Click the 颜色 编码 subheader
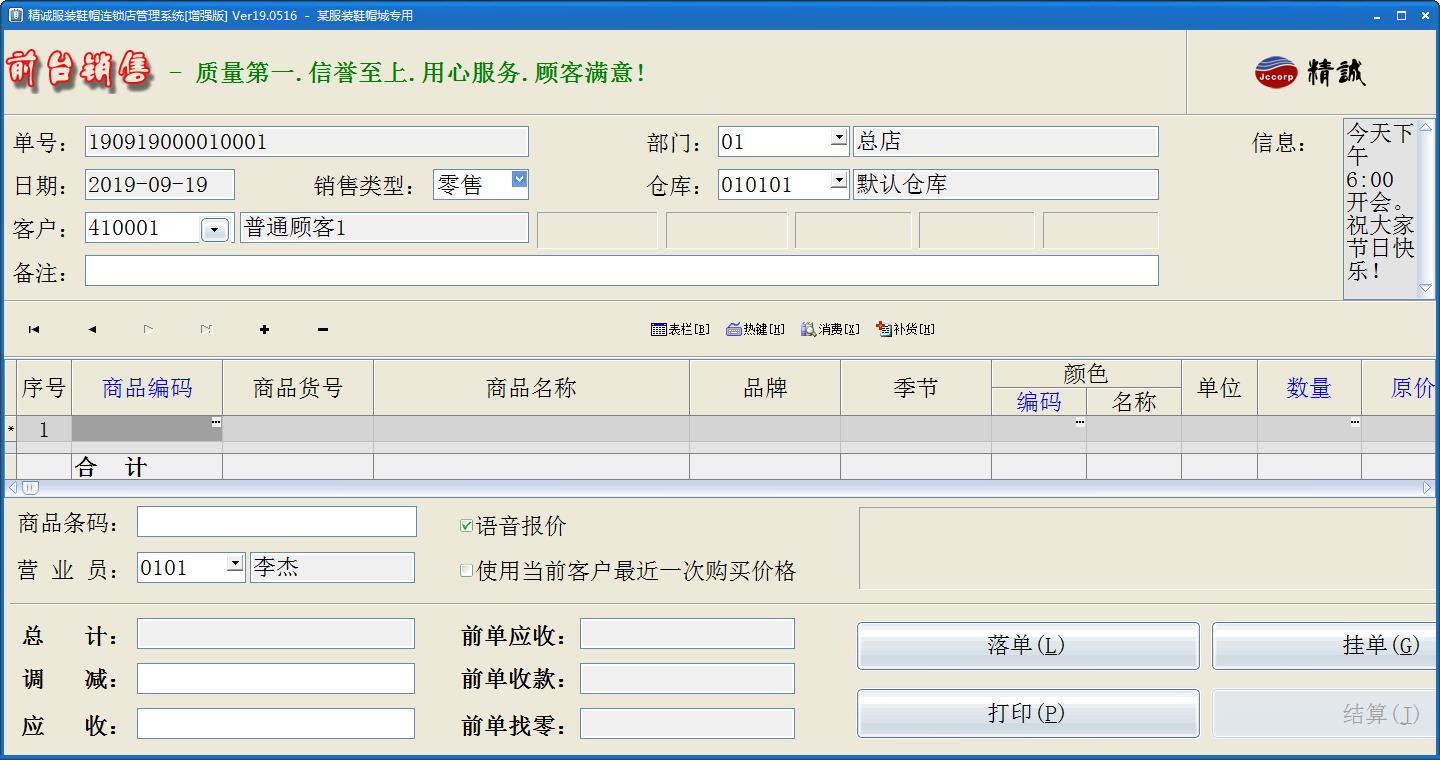The width and height of the screenshot is (1440, 760). [x=1039, y=402]
